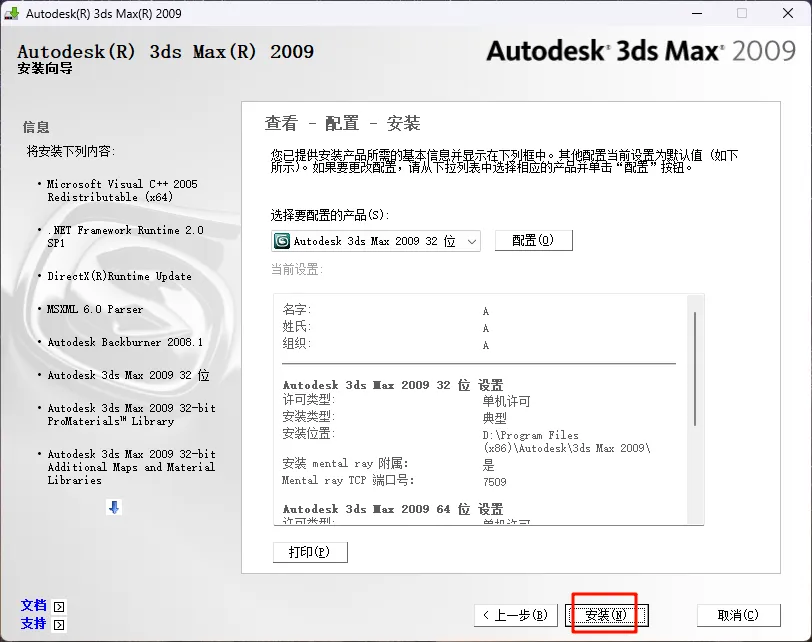Close the installer window

coord(788,13)
